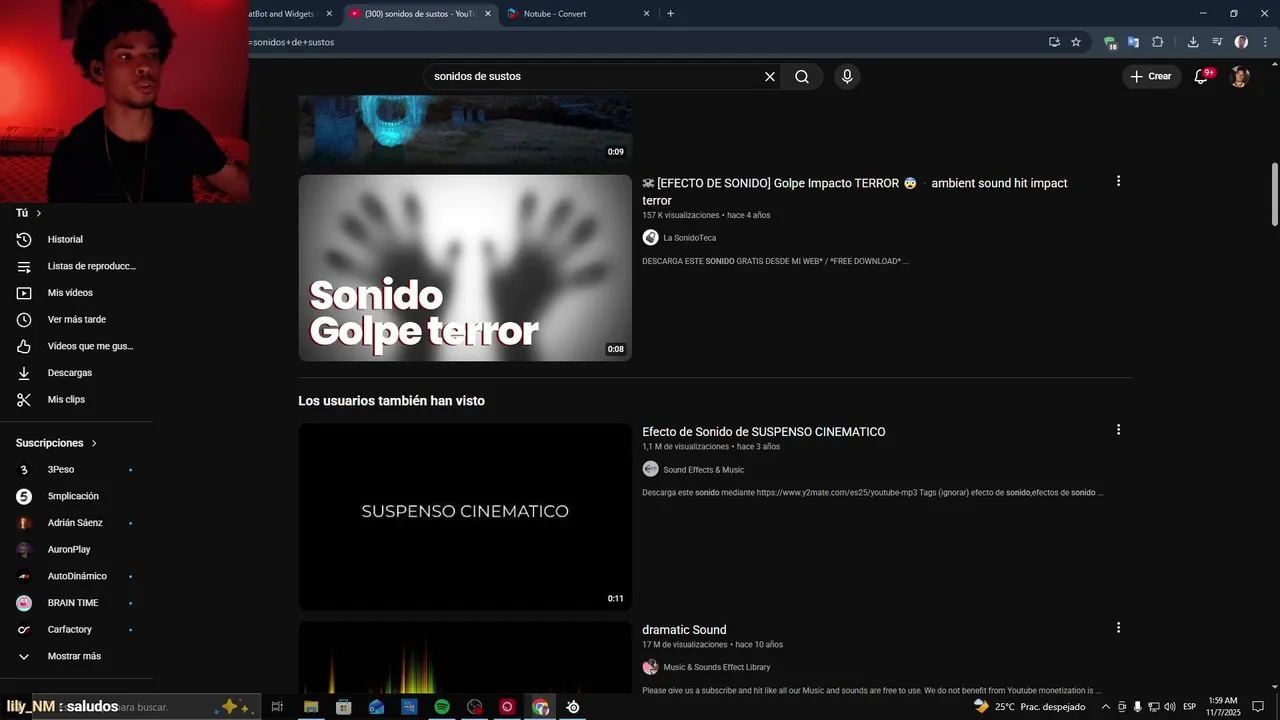Click the SUSPENSO CINEMATICO thumbnail
This screenshot has height=720, width=1280.
coord(465,517)
